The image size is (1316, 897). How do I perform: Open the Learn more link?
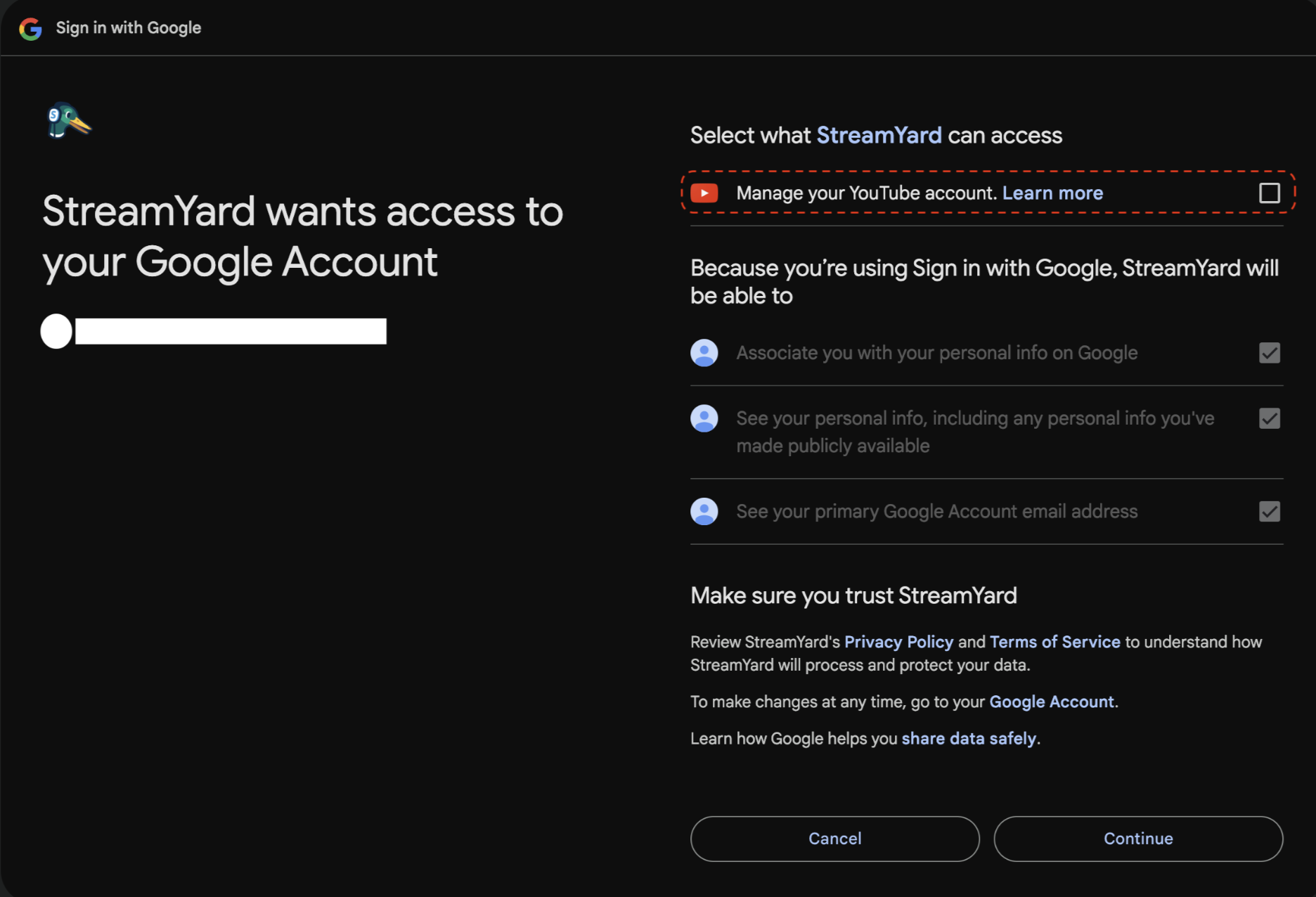coord(1052,193)
